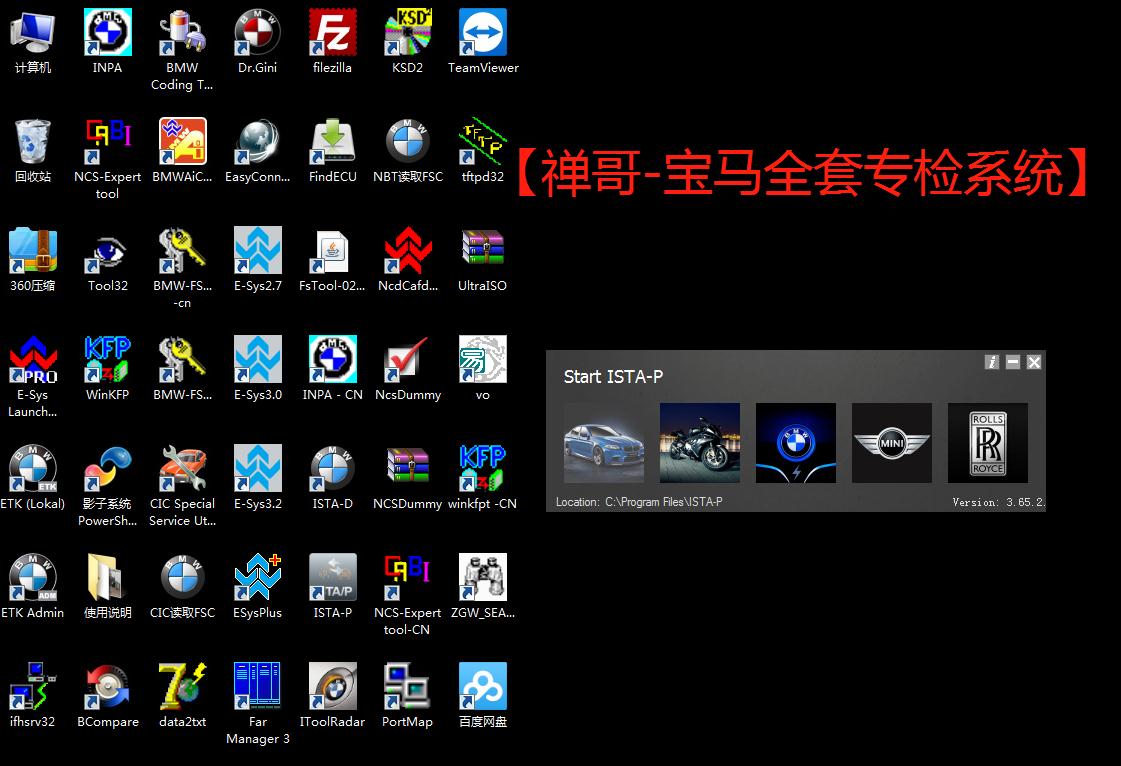Image resolution: width=1121 pixels, height=766 pixels.
Task: Launch the KSD2 application
Action: click(407, 31)
